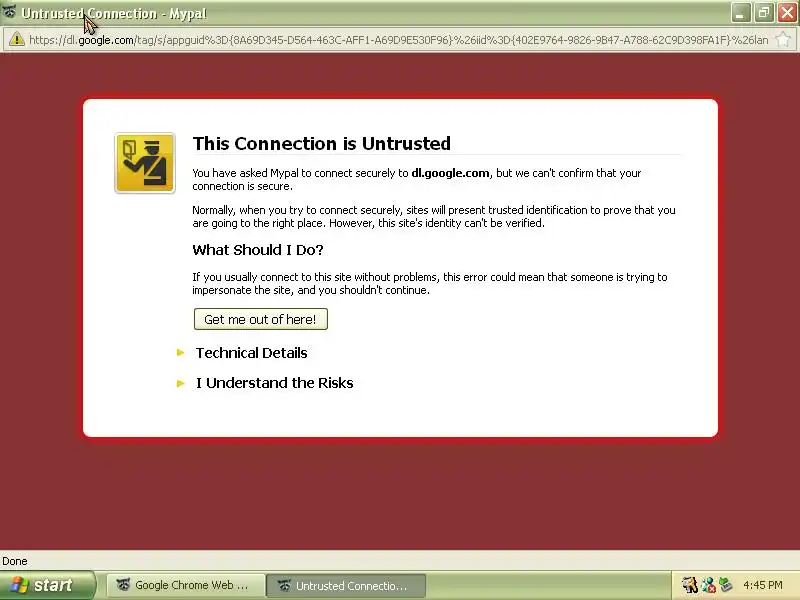The image size is (800, 600).
Task: Click the URL address bar field
Action: 398,40
